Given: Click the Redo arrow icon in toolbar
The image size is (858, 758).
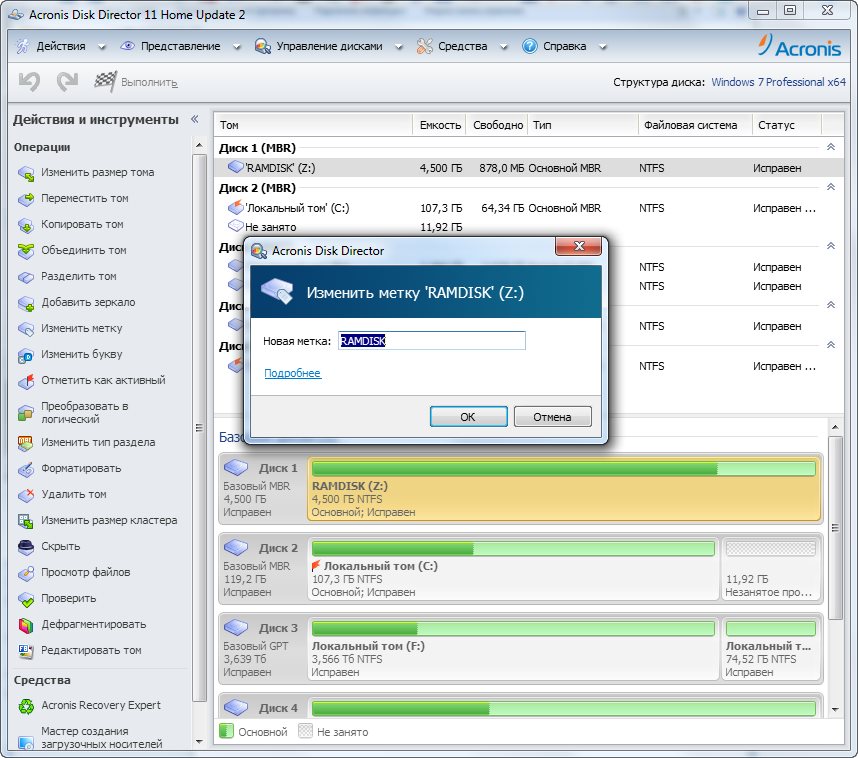Looking at the screenshot, I should click(x=67, y=82).
